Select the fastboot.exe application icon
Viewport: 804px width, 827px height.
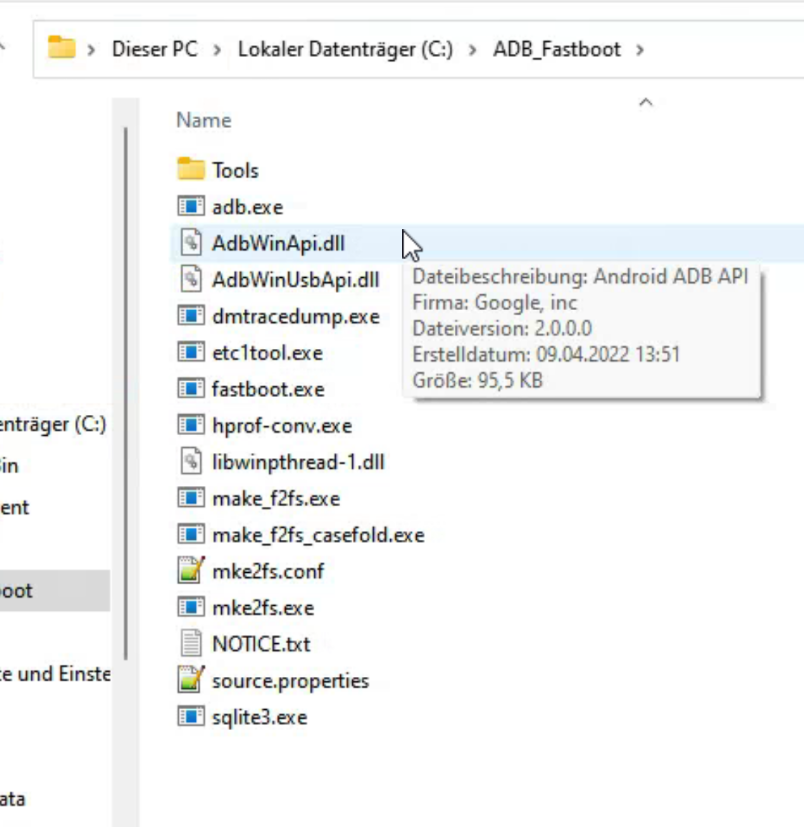point(190,389)
